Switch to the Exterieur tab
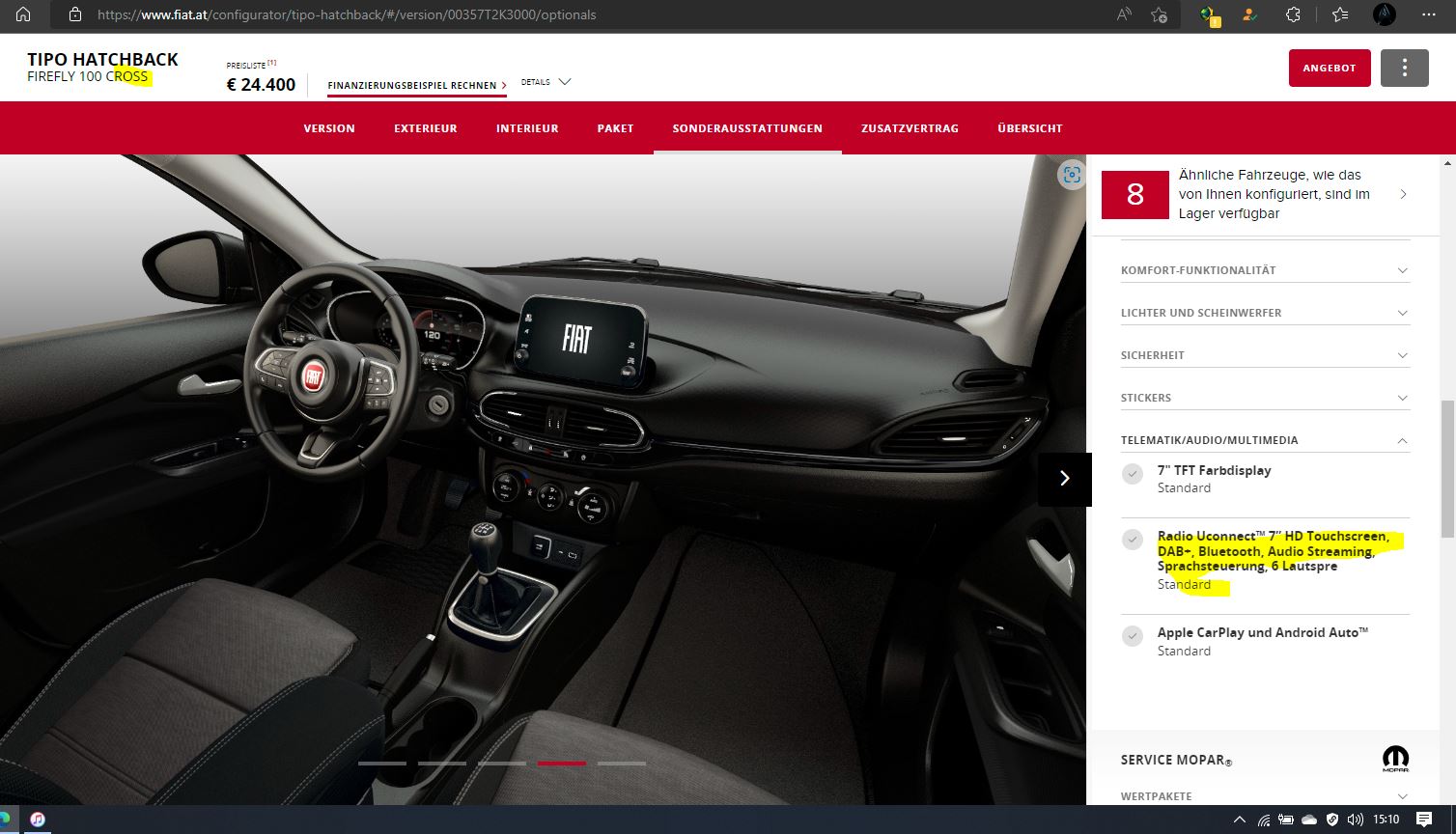This screenshot has width=1456, height=834. point(425,128)
